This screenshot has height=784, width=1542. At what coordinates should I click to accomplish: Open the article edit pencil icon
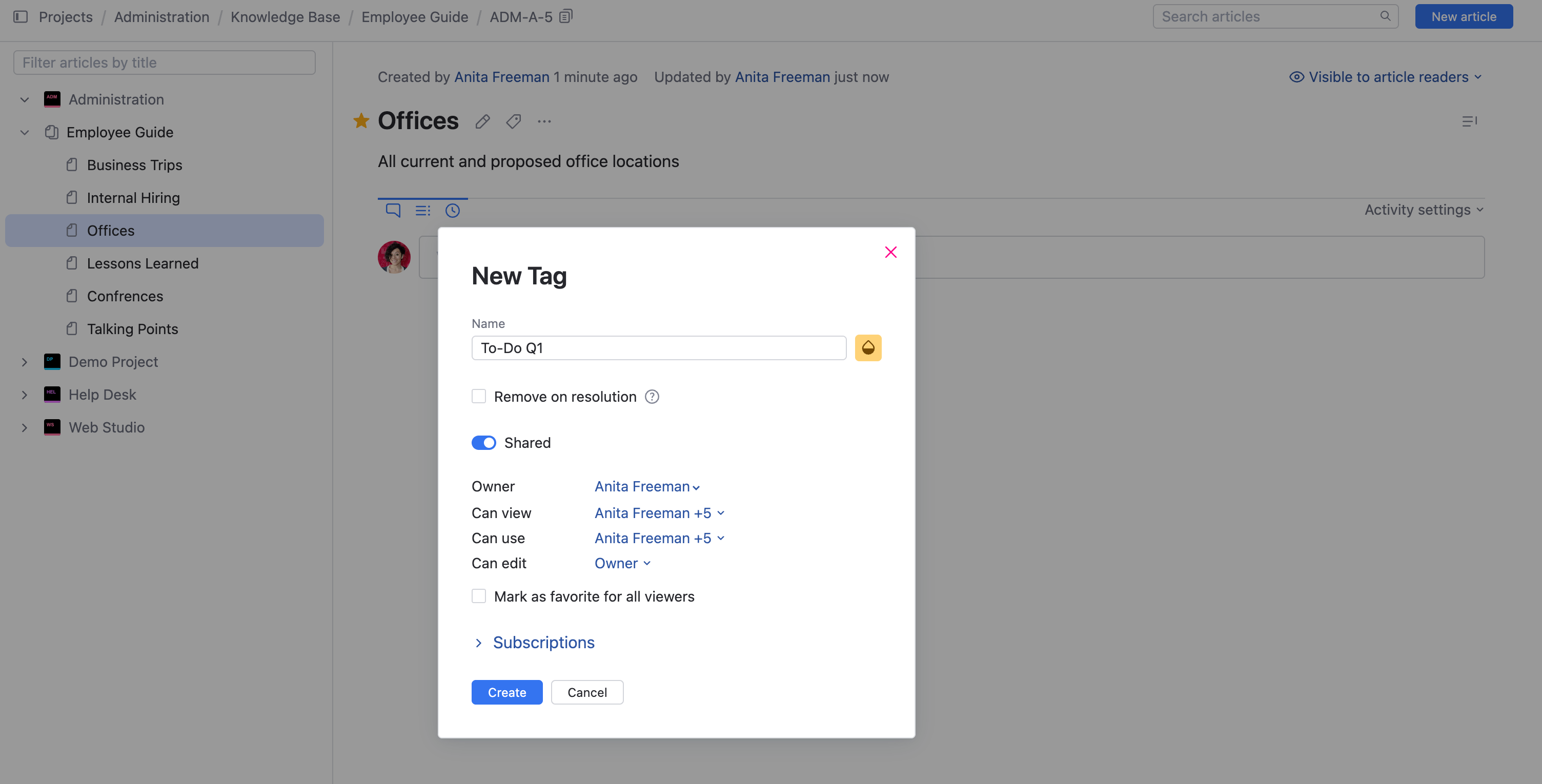pos(482,121)
